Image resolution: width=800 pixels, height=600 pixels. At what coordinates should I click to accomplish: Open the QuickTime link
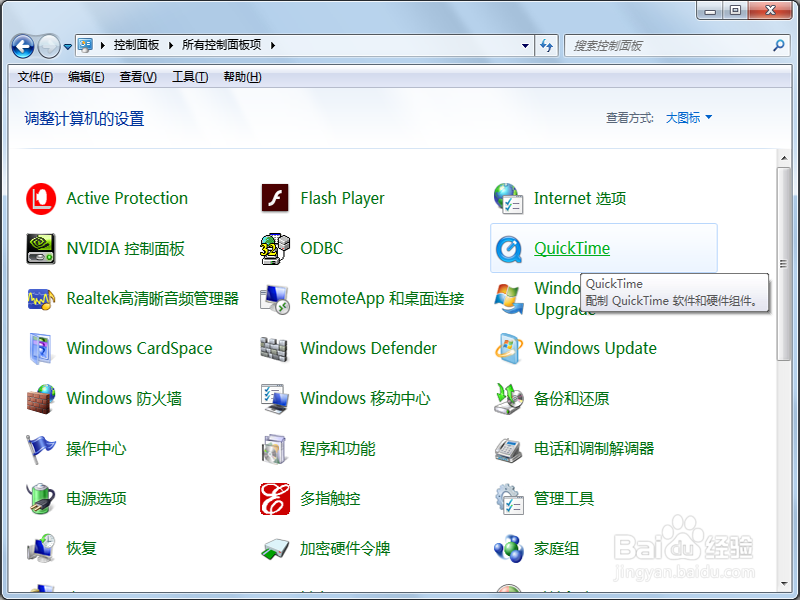[572, 248]
